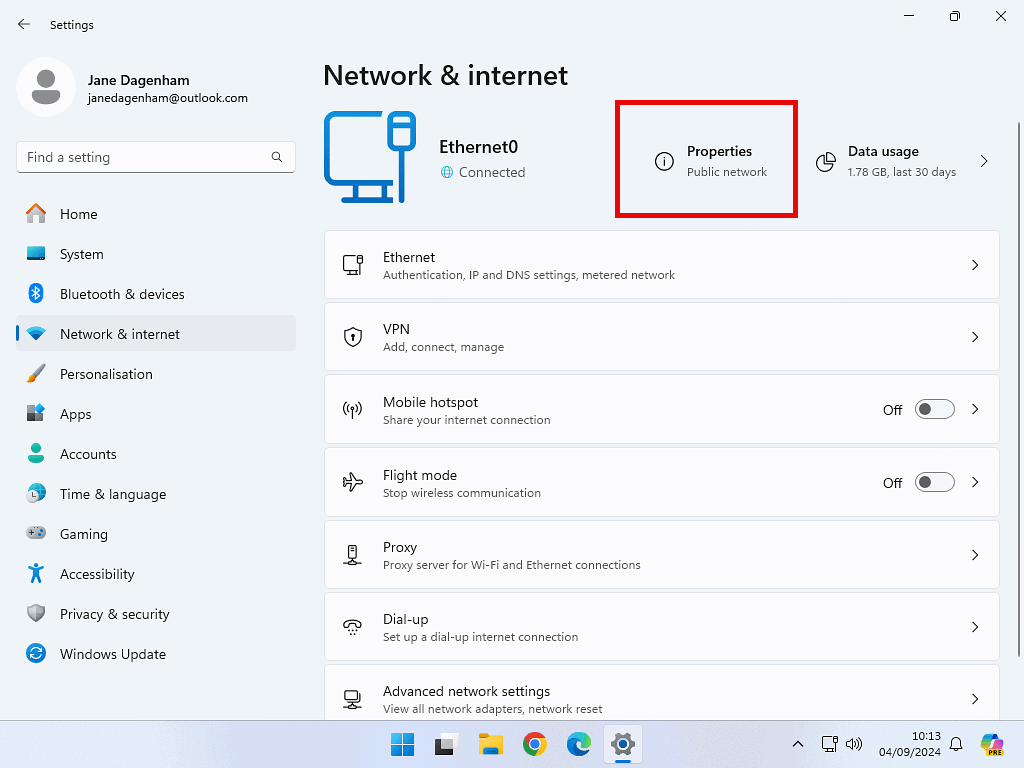The width and height of the screenshot is (1024, 768).
Task: Click the Data usage pie chart icon
Action: point(826,162)
